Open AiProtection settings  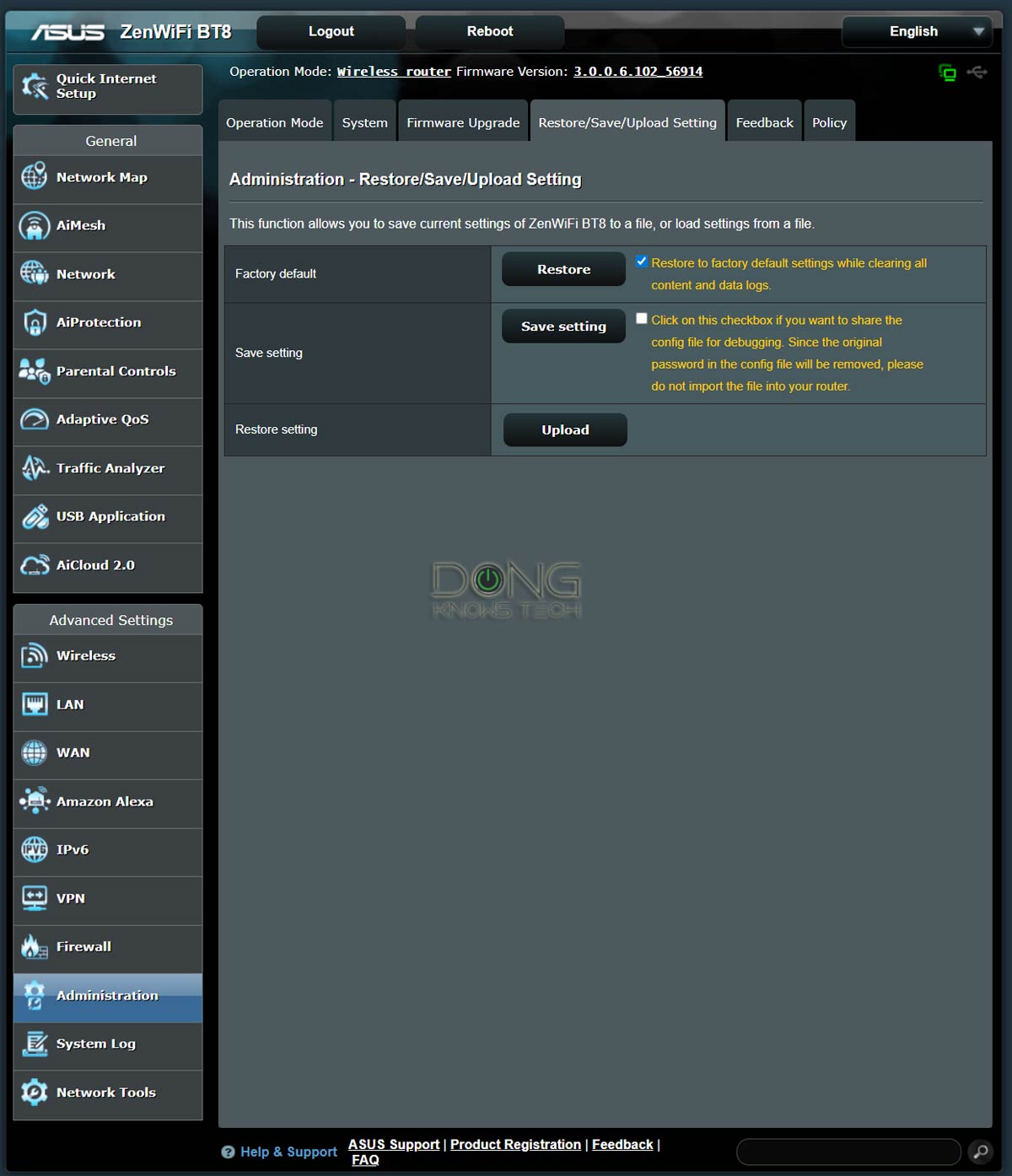tap(97, 322)
